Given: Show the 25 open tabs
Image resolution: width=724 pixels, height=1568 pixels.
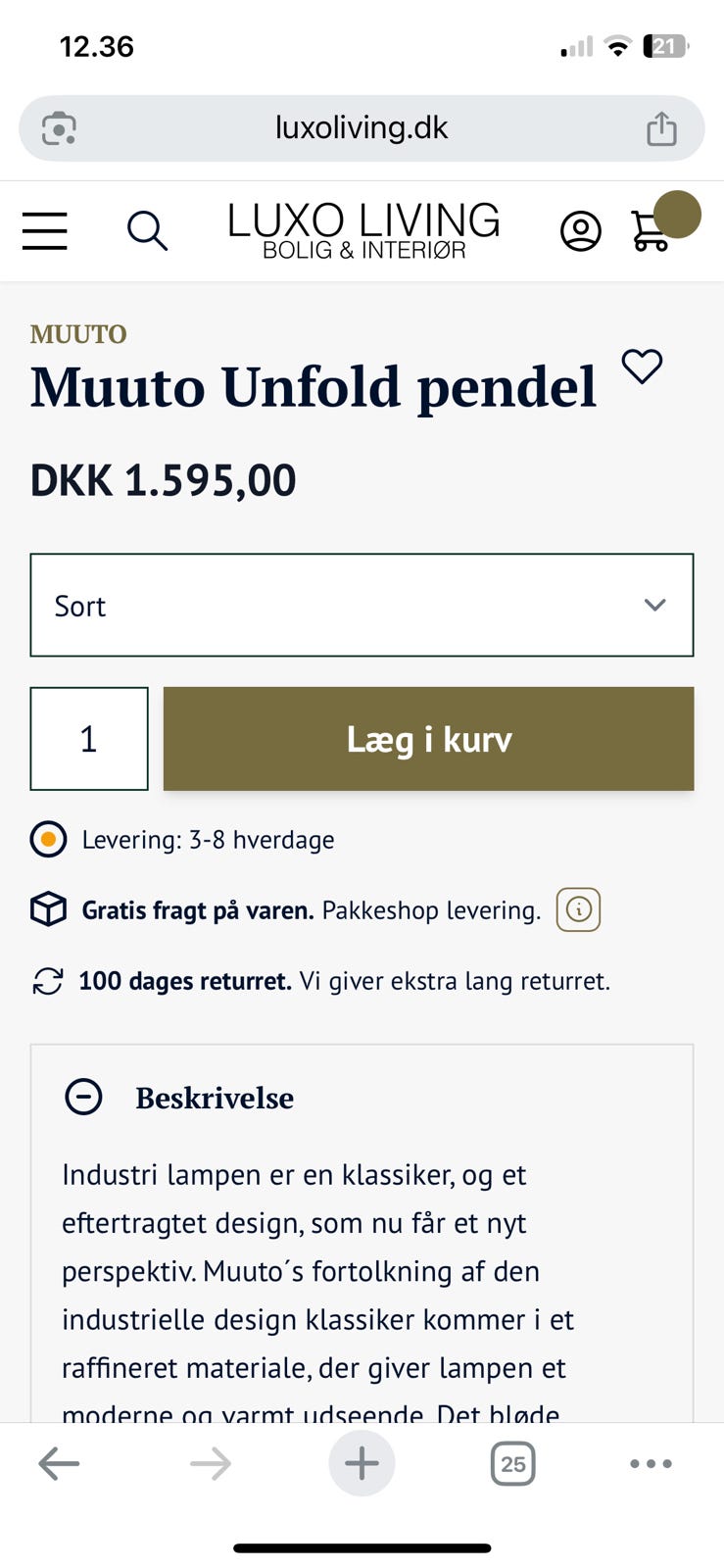Looking at the screenshot, I should pos(512,1464).
